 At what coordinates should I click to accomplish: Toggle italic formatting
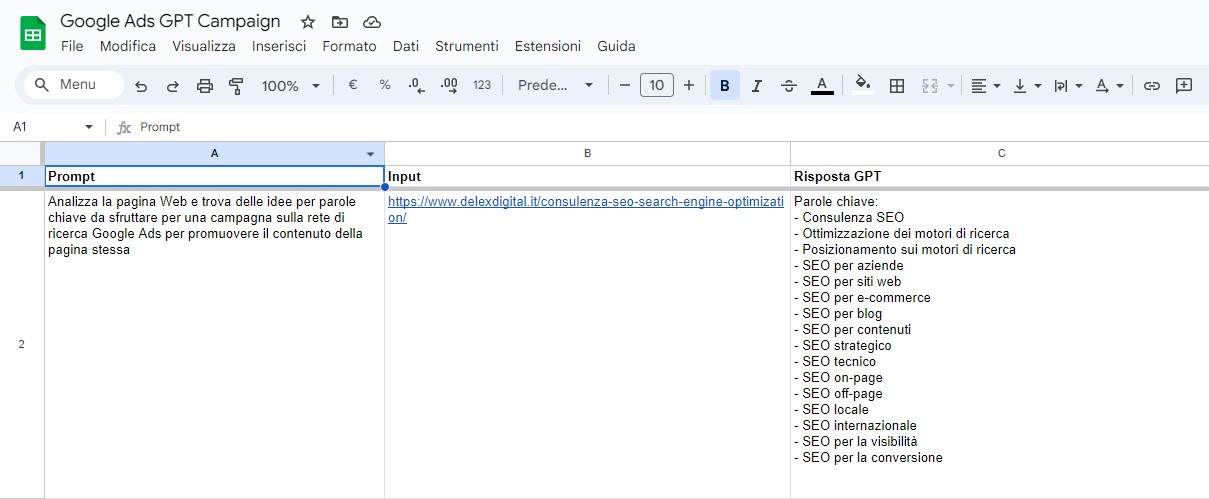(x=756, y=86)
